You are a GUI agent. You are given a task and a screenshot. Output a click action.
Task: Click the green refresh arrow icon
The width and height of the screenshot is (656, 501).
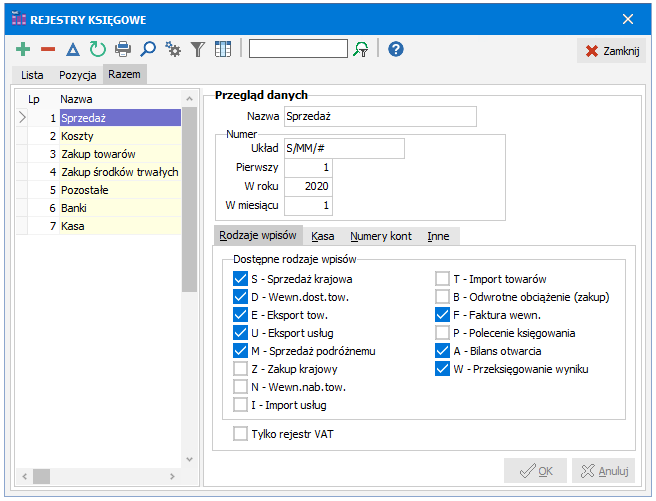point(97,49)
